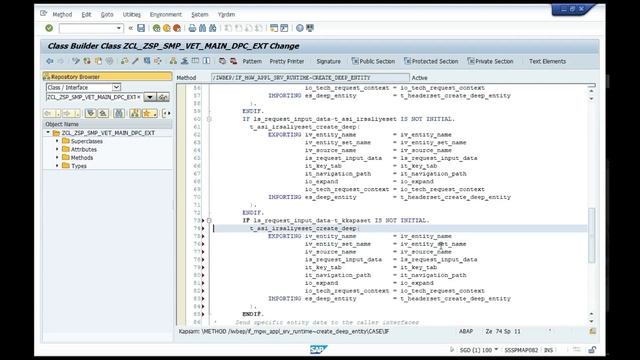The height and width of the screenshot is (360, 640).
Task: Click the green Enter checkmark icon
Action: 49,28
